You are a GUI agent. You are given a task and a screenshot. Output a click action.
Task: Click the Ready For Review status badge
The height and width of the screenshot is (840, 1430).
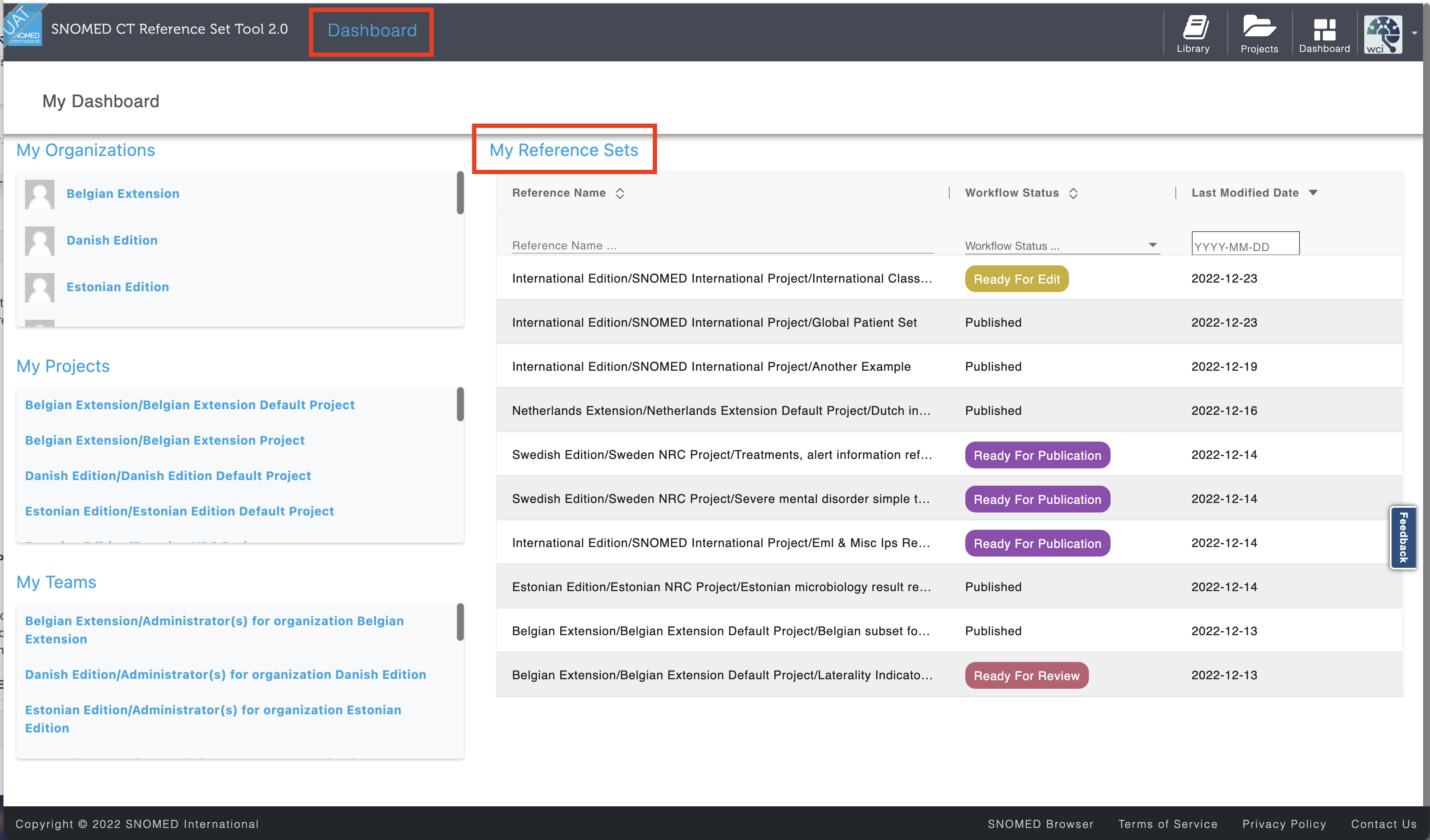[x=1027, y=675]
